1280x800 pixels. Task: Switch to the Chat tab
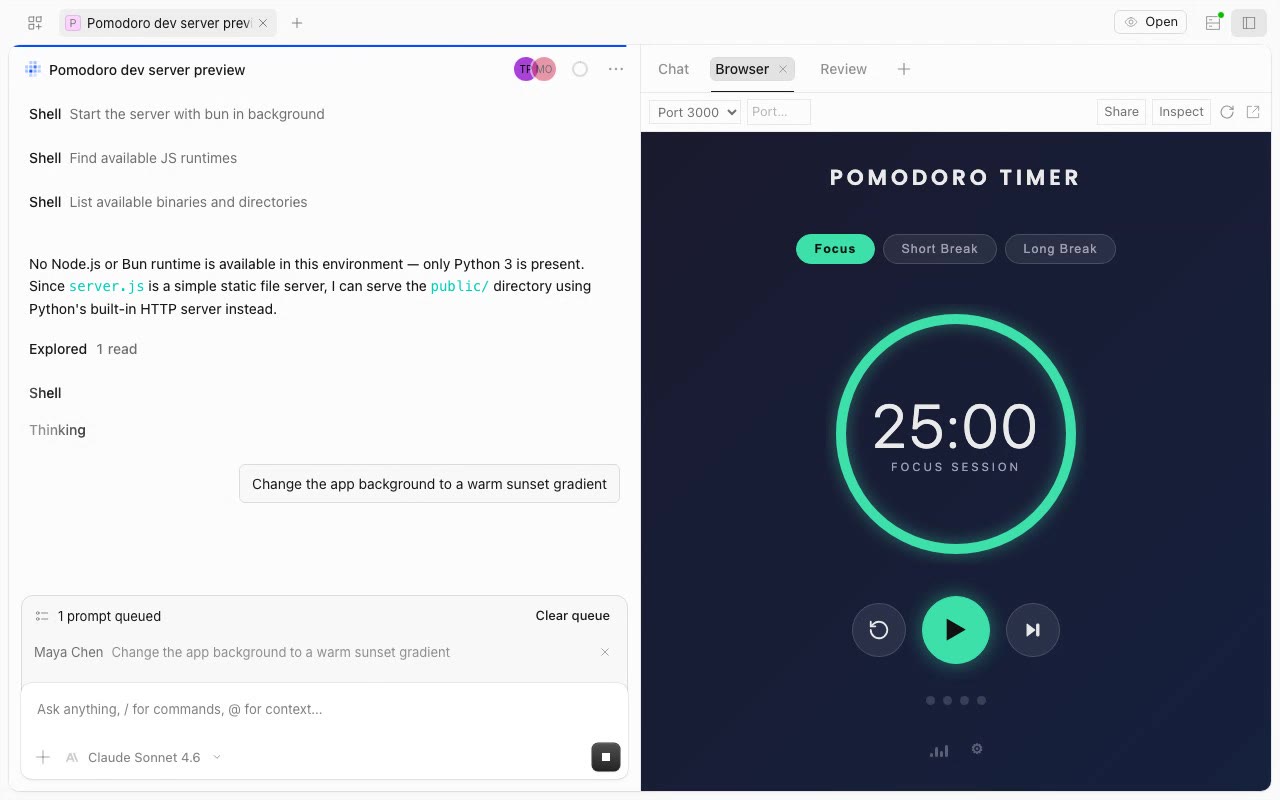pos(673,69)
